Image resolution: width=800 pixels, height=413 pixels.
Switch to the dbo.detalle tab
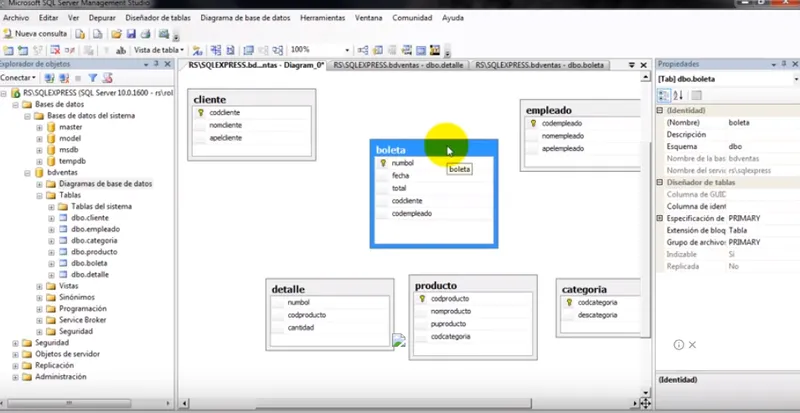(x=399, y=65)
